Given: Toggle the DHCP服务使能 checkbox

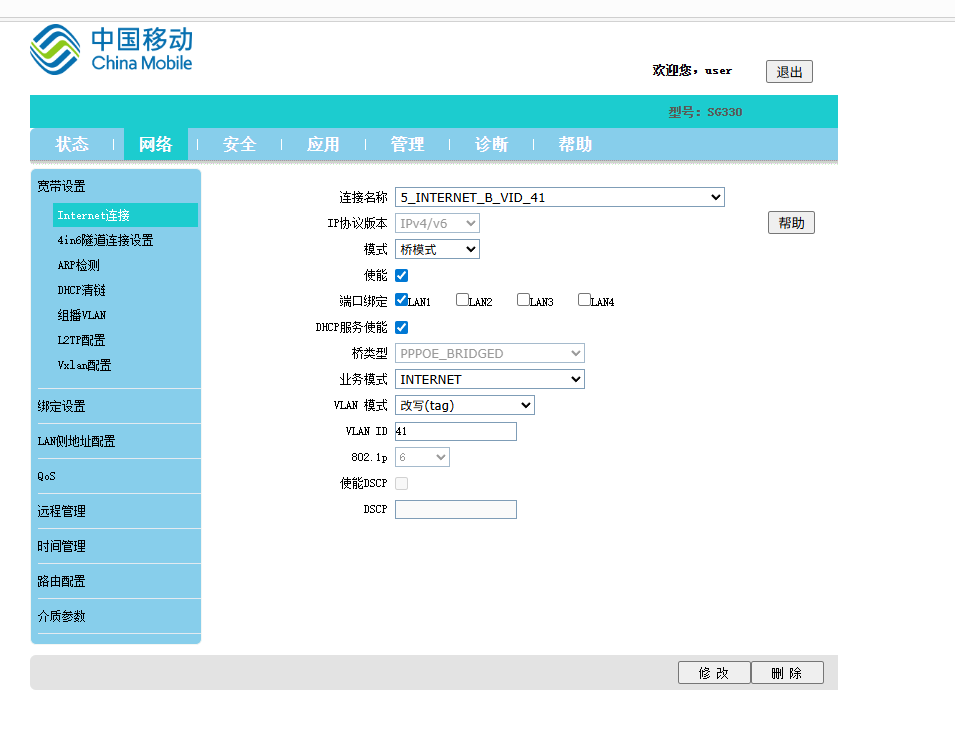Looking at the screenshot, I should 401,327.
